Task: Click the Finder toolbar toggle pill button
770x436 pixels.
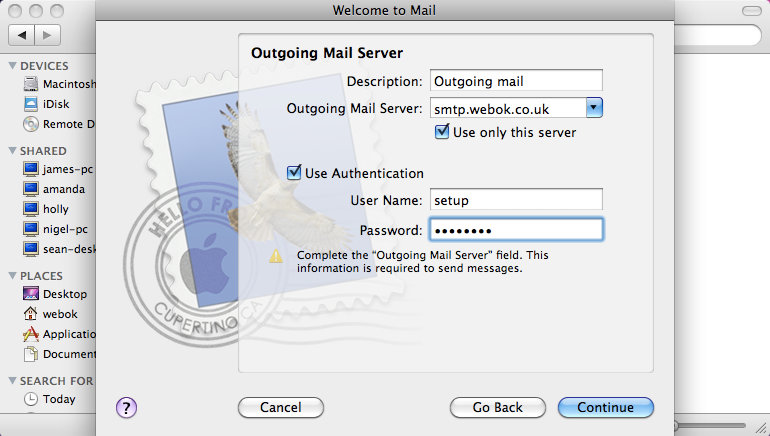Action: pyautogui.click(x=751, y=10)
